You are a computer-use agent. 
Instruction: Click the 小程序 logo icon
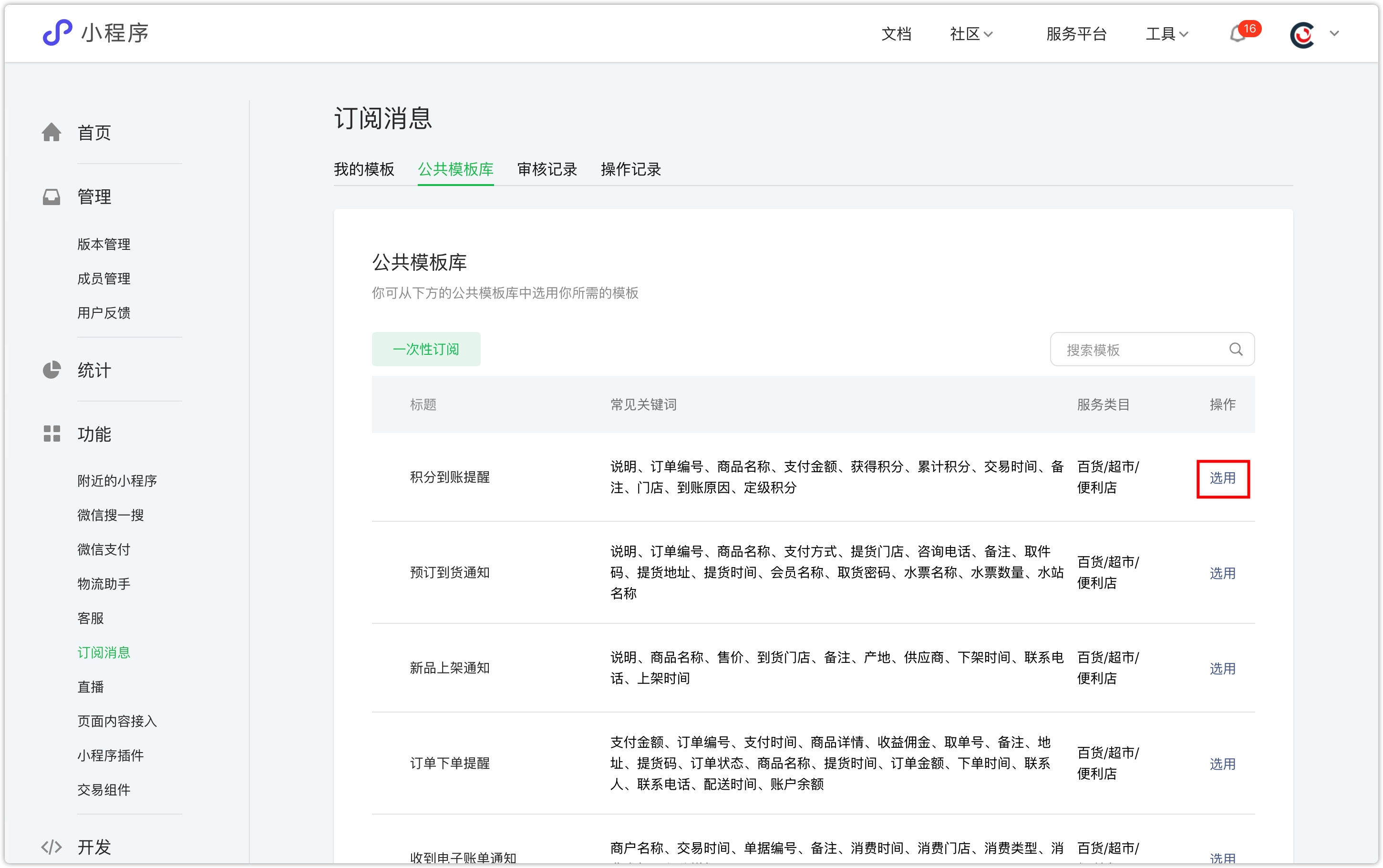(x=57, y=33)
